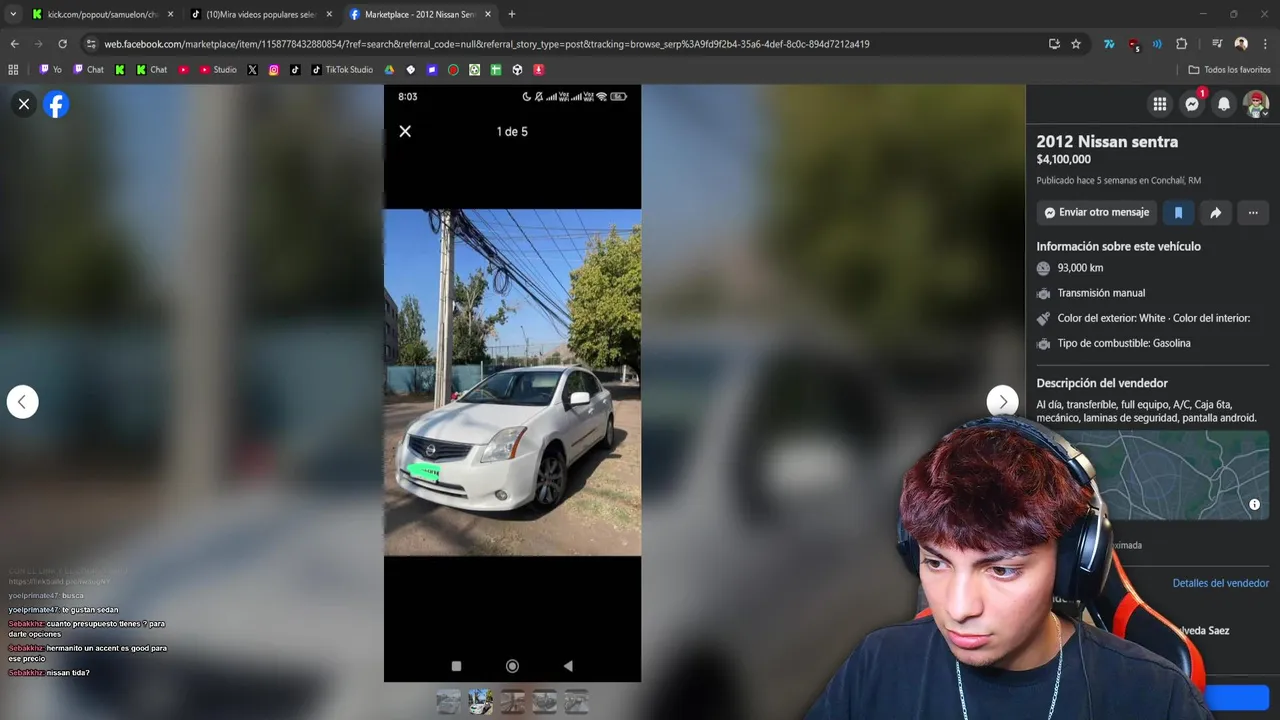The width and height of the screenshot is (1280, 720).
Task: Close the kick.com popout tab
Action: click(x=170, y=14)
